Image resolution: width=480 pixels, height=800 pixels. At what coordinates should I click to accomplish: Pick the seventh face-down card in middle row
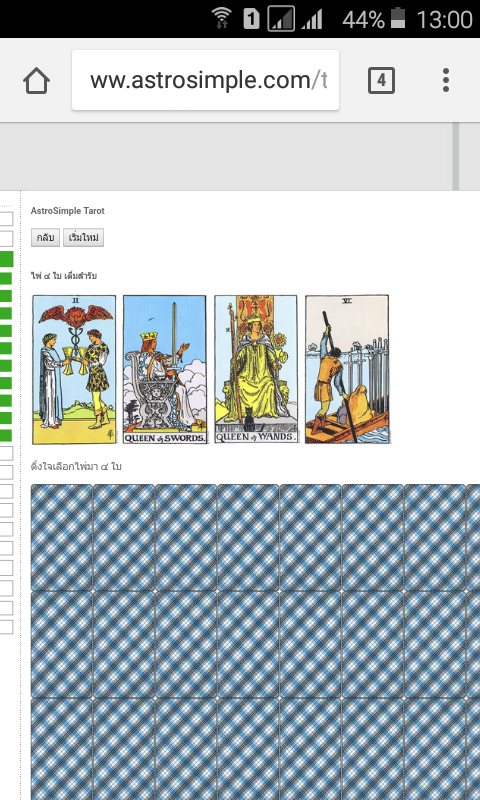tap(435, 644)
